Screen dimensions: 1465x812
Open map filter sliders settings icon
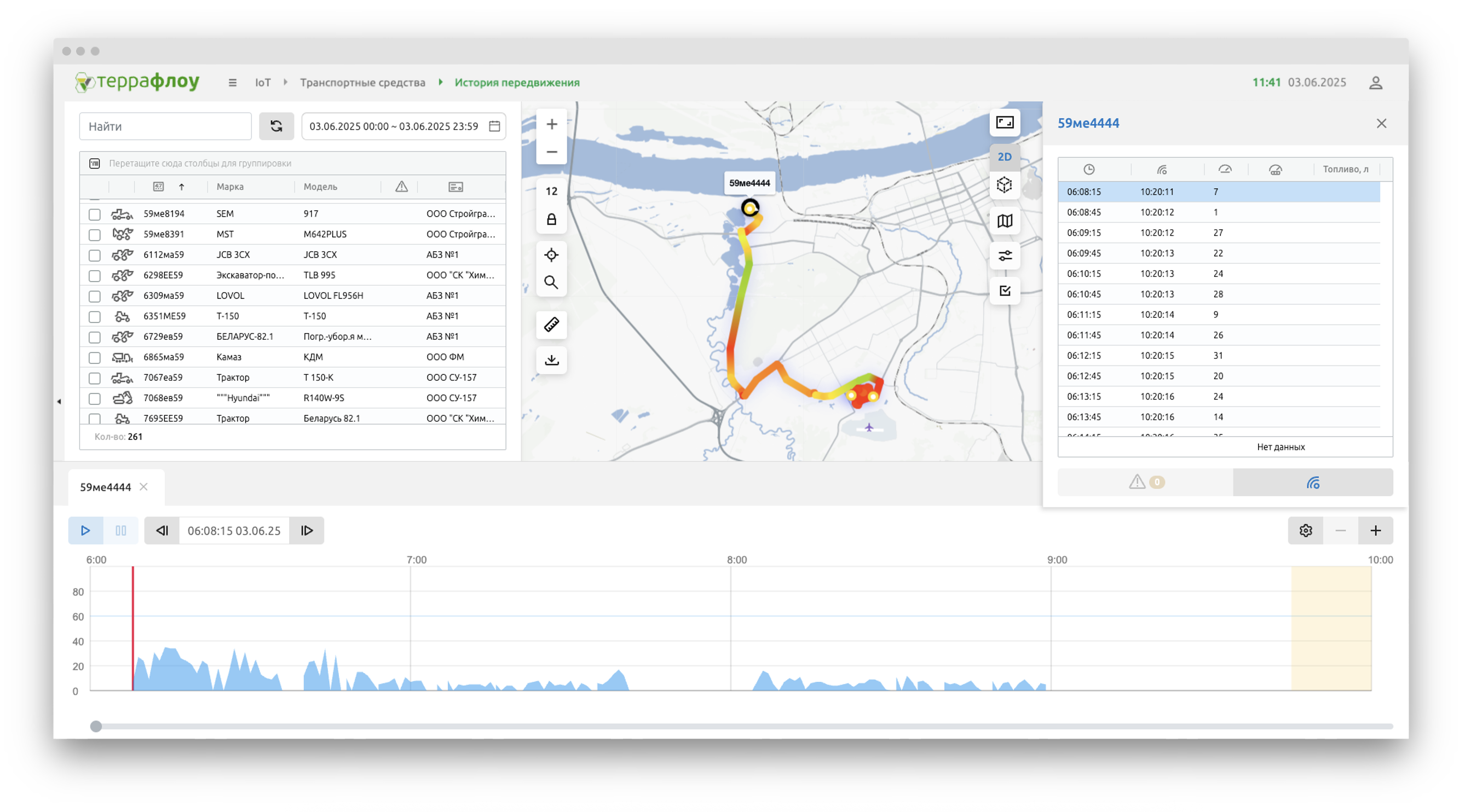(x=1005, y=256)
